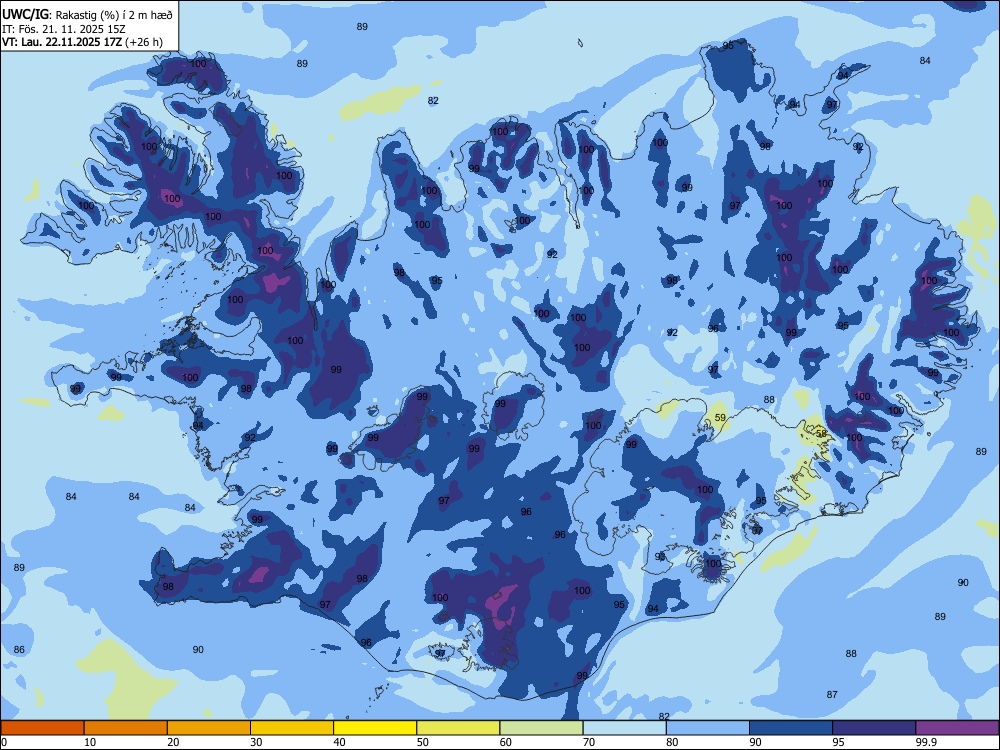Click the '80' legend scale label
1000x750 pixels.
click(672, 742)
